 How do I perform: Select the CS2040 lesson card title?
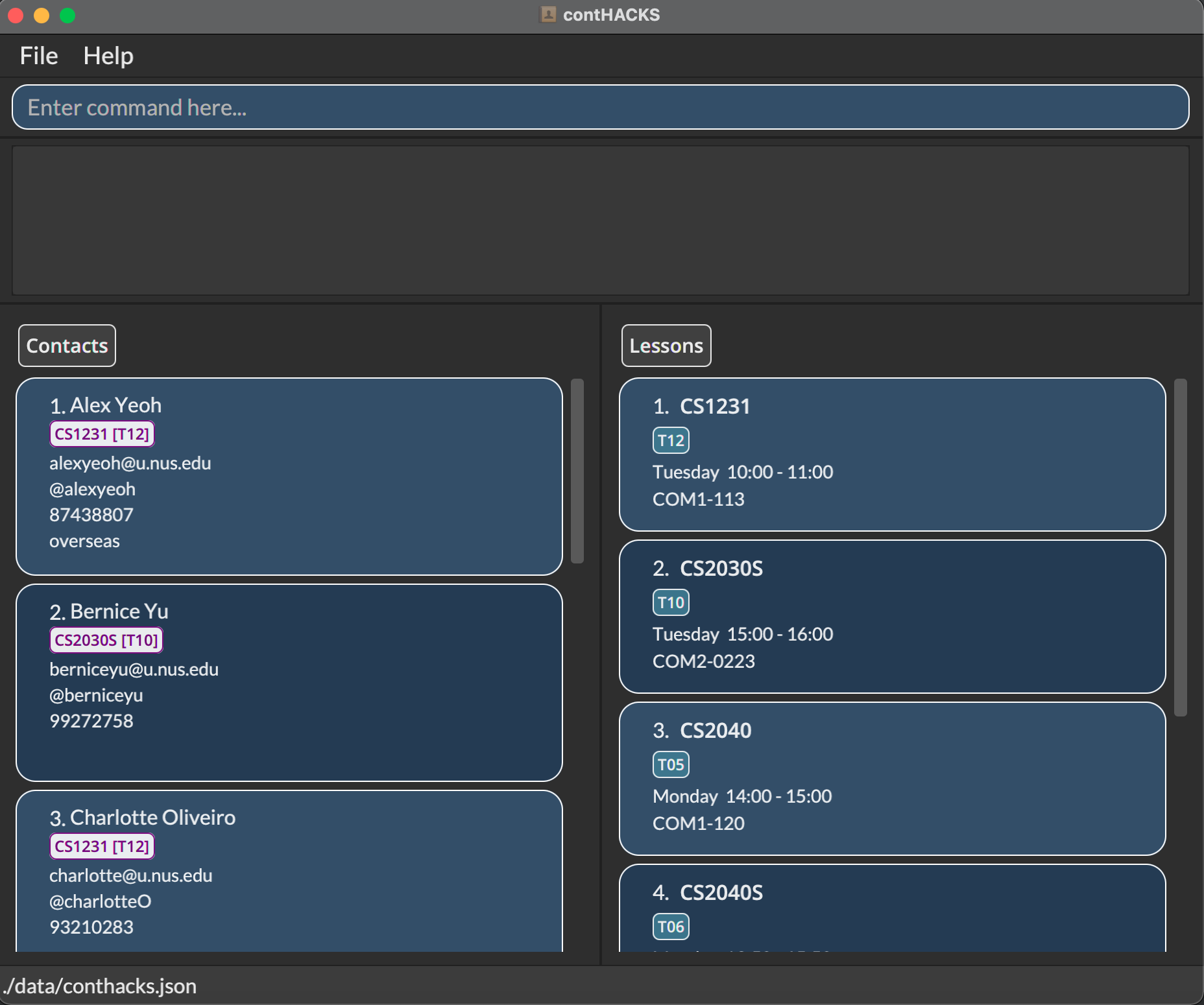point(715,731)
